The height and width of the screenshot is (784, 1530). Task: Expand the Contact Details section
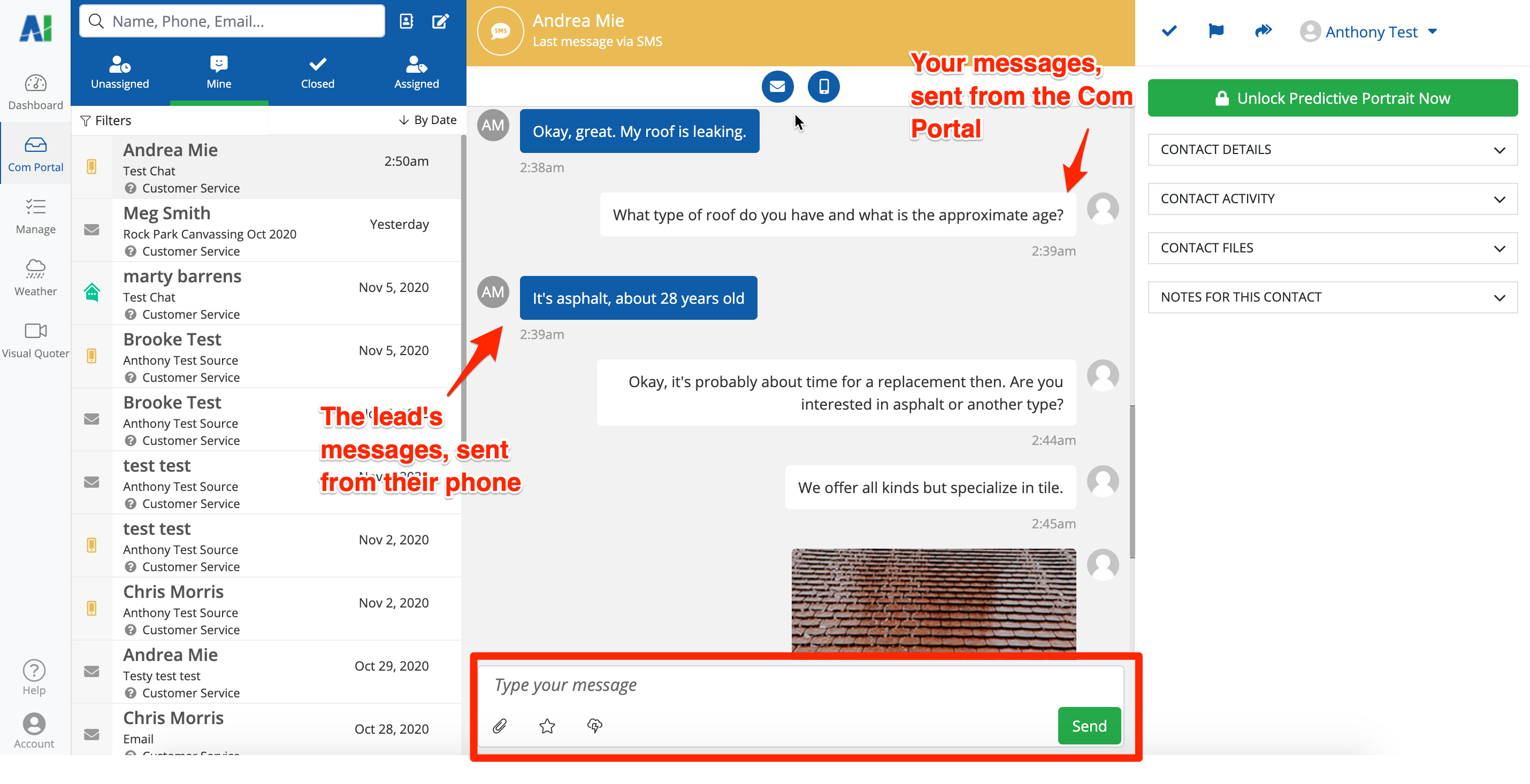(x=1332, y=150)
